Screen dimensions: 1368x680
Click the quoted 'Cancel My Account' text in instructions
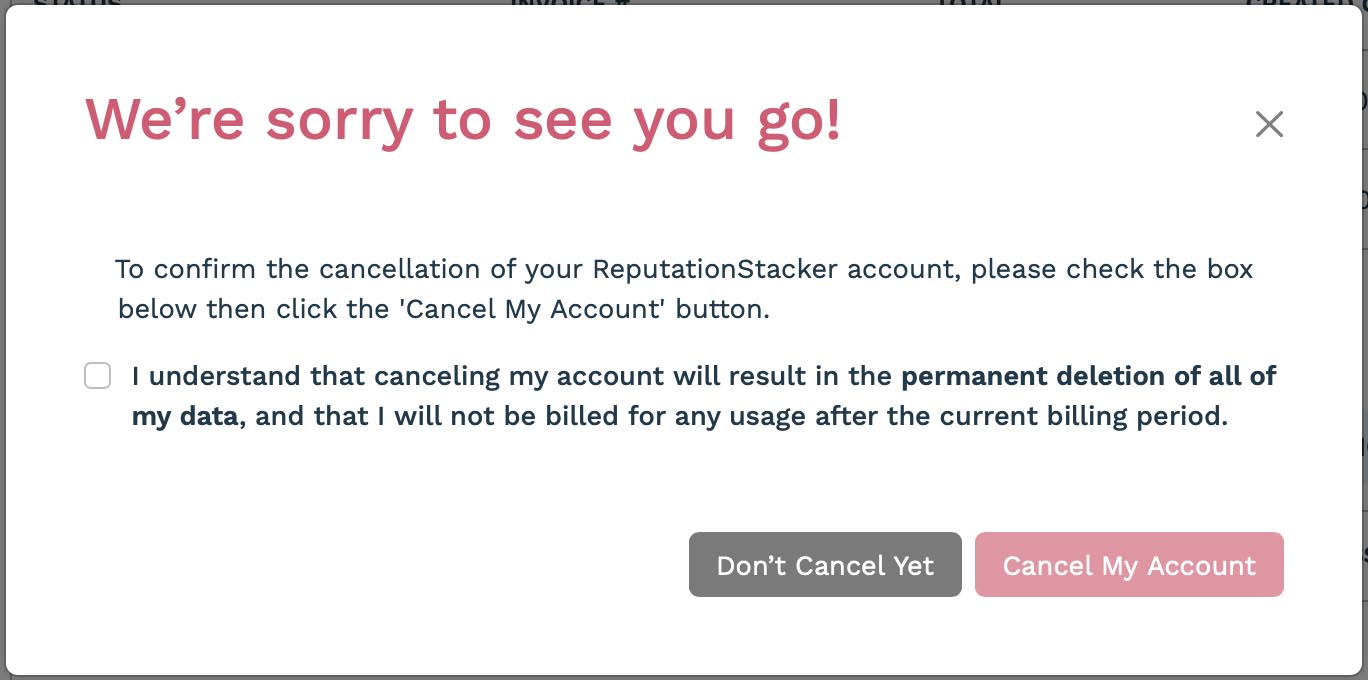pyautogui.click(x=533, y=310)
